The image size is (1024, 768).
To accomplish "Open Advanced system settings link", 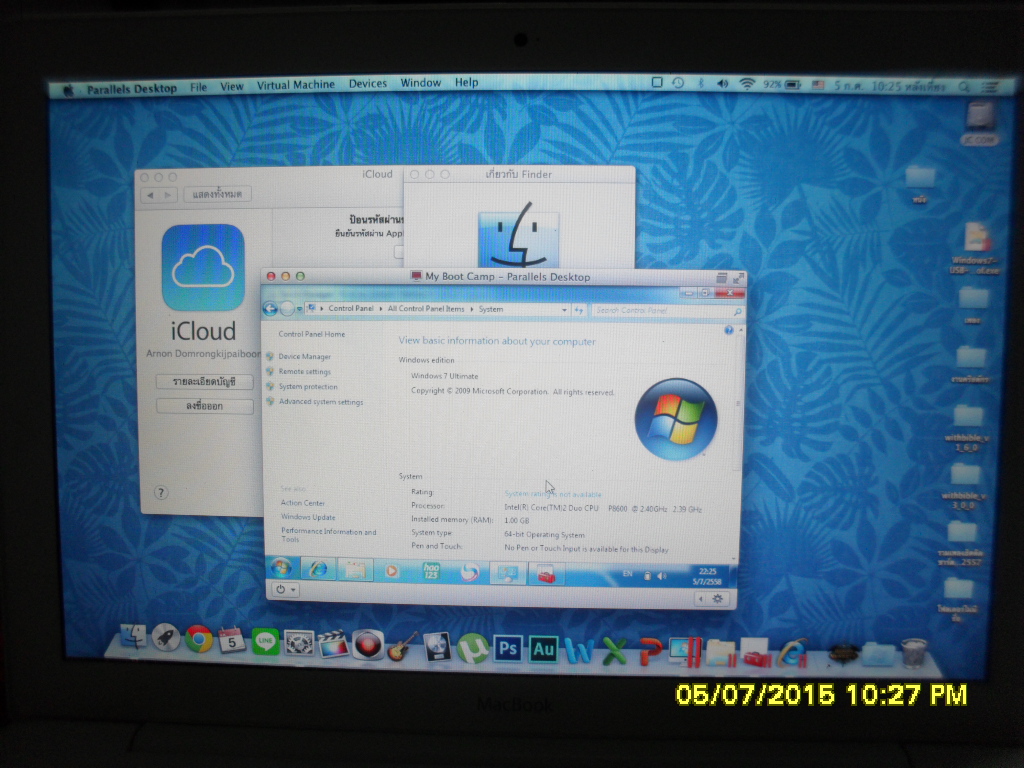I will pyautogui.click(x=321, y=402).
